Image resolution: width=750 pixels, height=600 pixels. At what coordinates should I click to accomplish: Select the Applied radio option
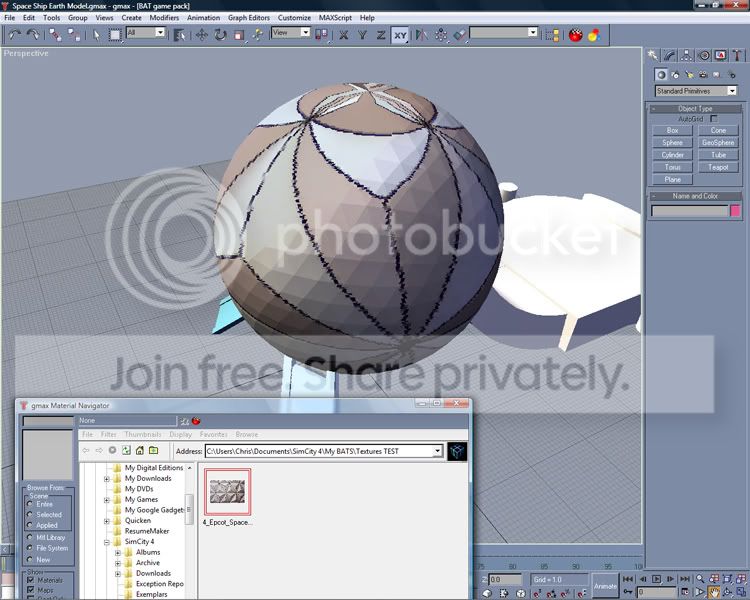coord(30,525)
